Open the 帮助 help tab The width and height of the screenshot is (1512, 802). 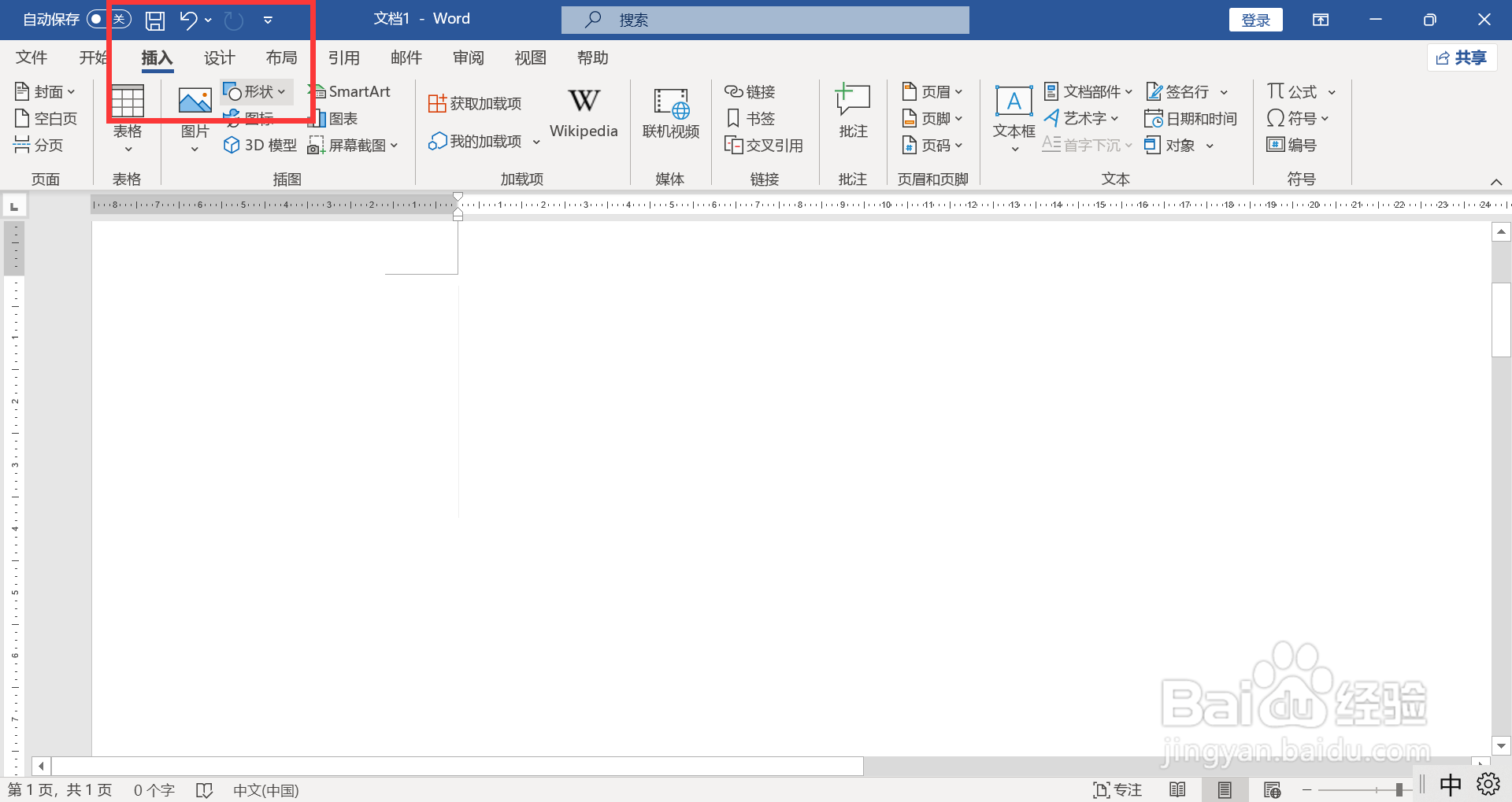click(593, 57)
